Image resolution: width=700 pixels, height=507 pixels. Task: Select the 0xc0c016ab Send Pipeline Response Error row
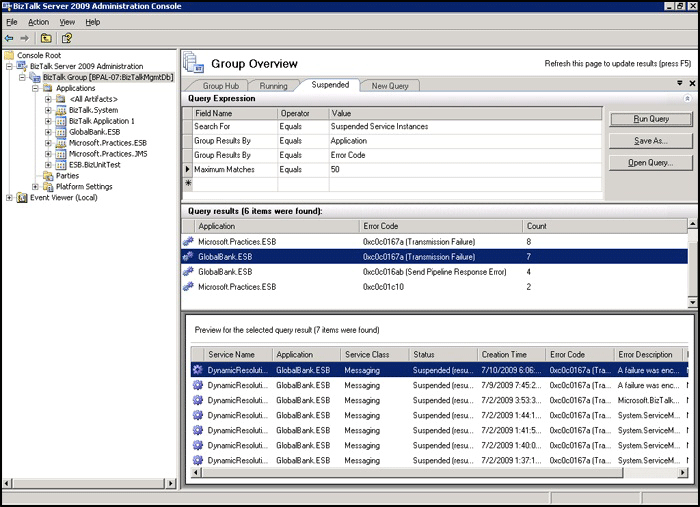pos(435,272)
